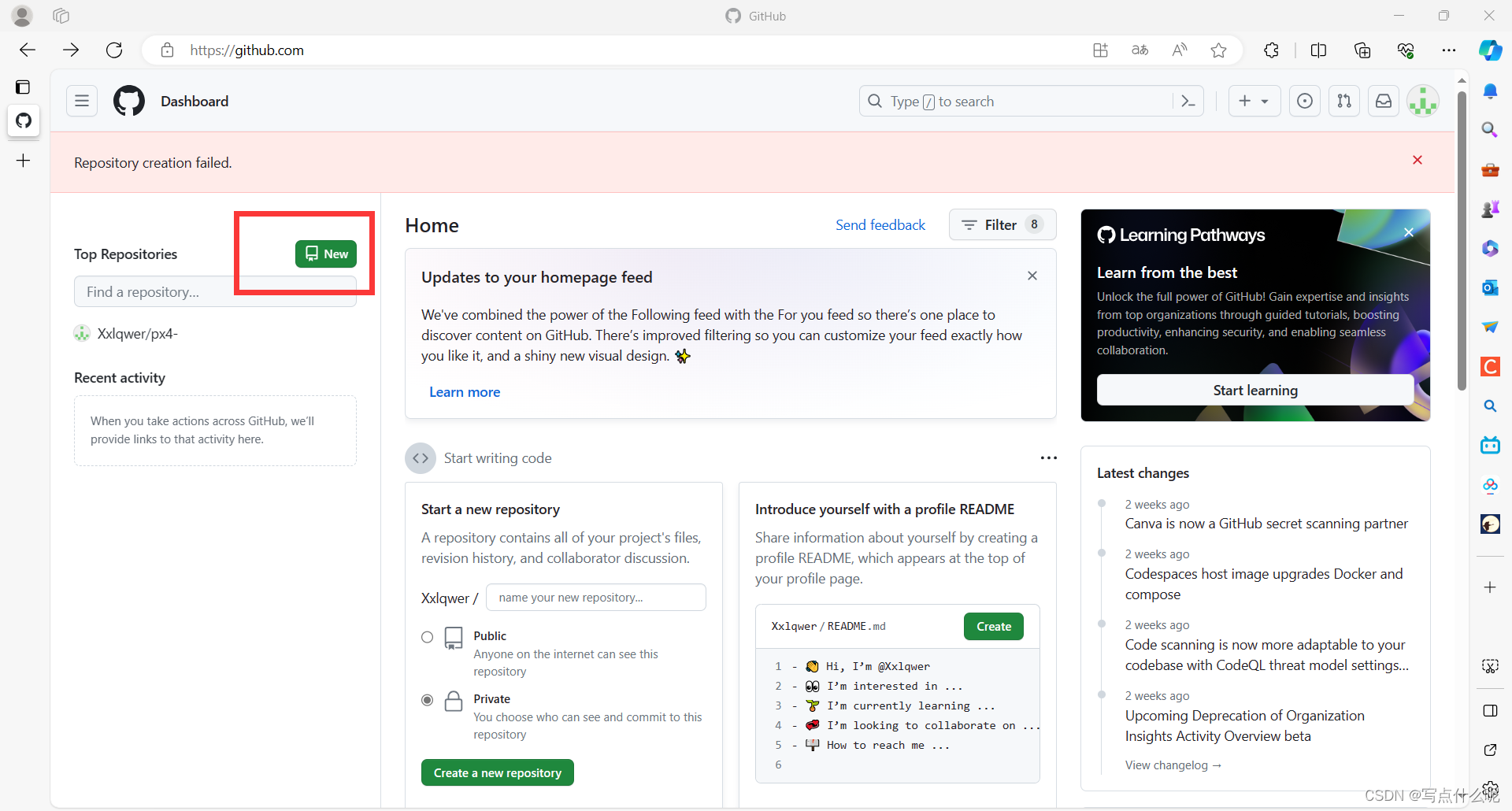This screenshot has height=811, width=1512.
Task: Open the Learn more link in homepage feed update
Action: [x=465, y=391]
